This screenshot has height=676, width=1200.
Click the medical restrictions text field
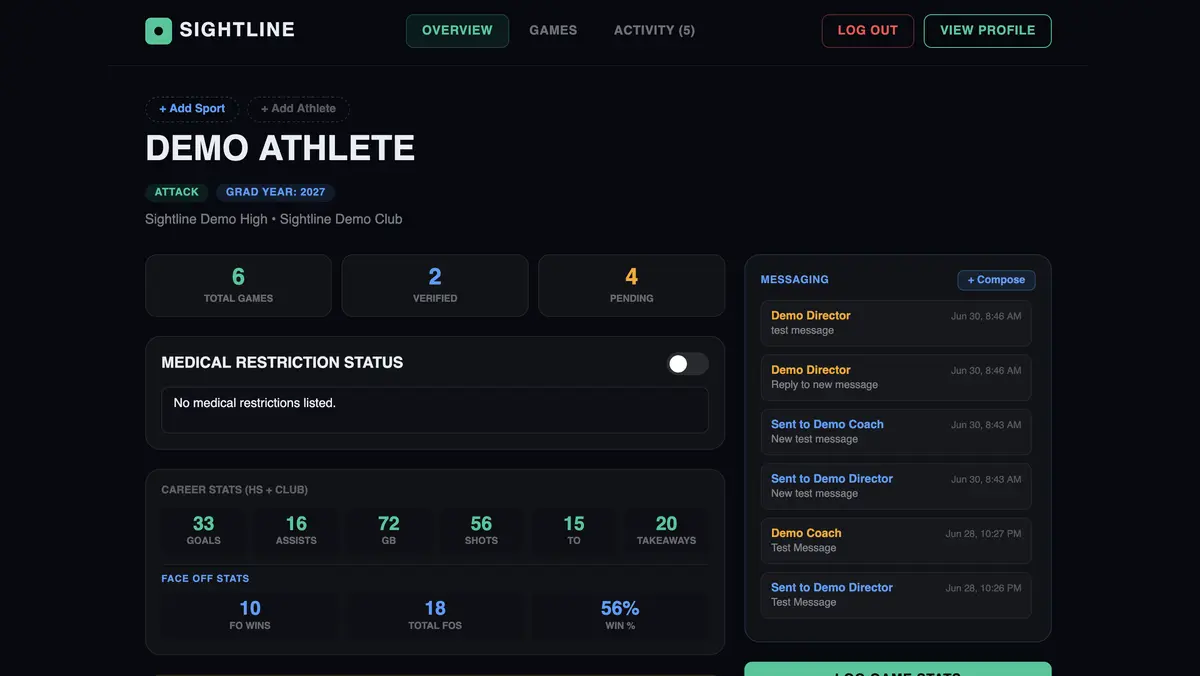[435, 410]
